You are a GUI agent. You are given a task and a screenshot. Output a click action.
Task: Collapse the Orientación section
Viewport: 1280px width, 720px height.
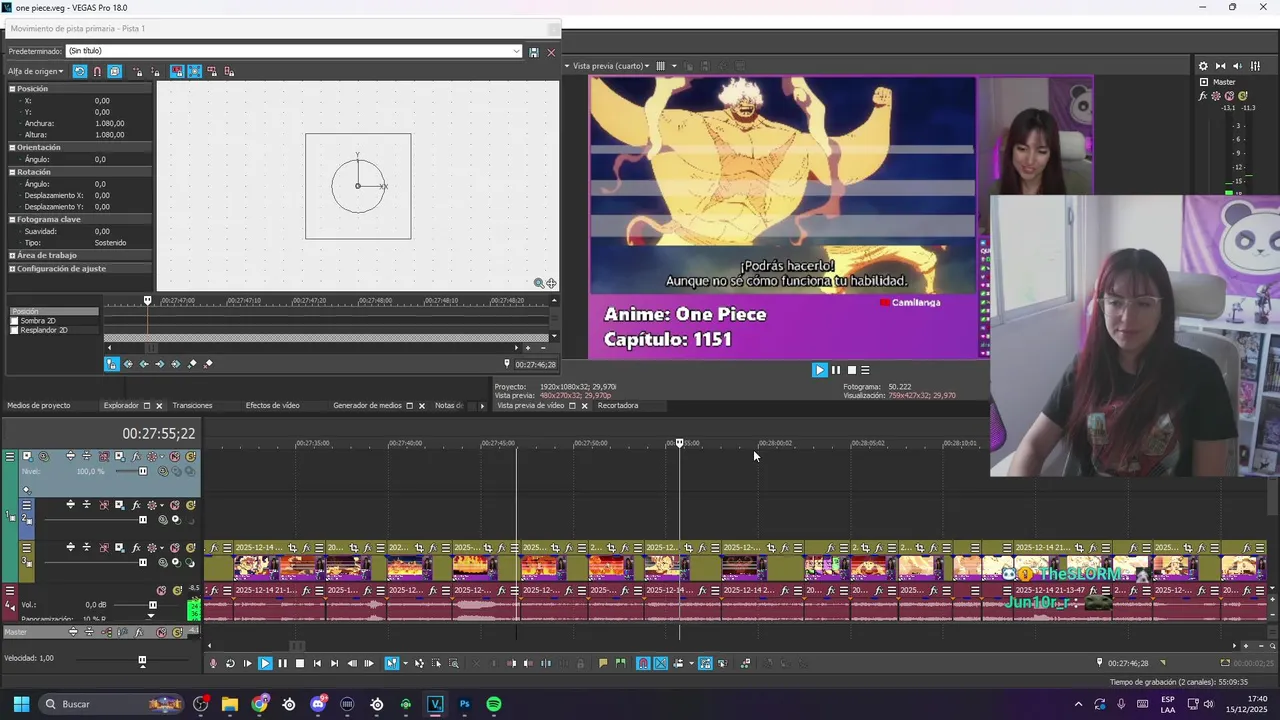tap(13, 147)
